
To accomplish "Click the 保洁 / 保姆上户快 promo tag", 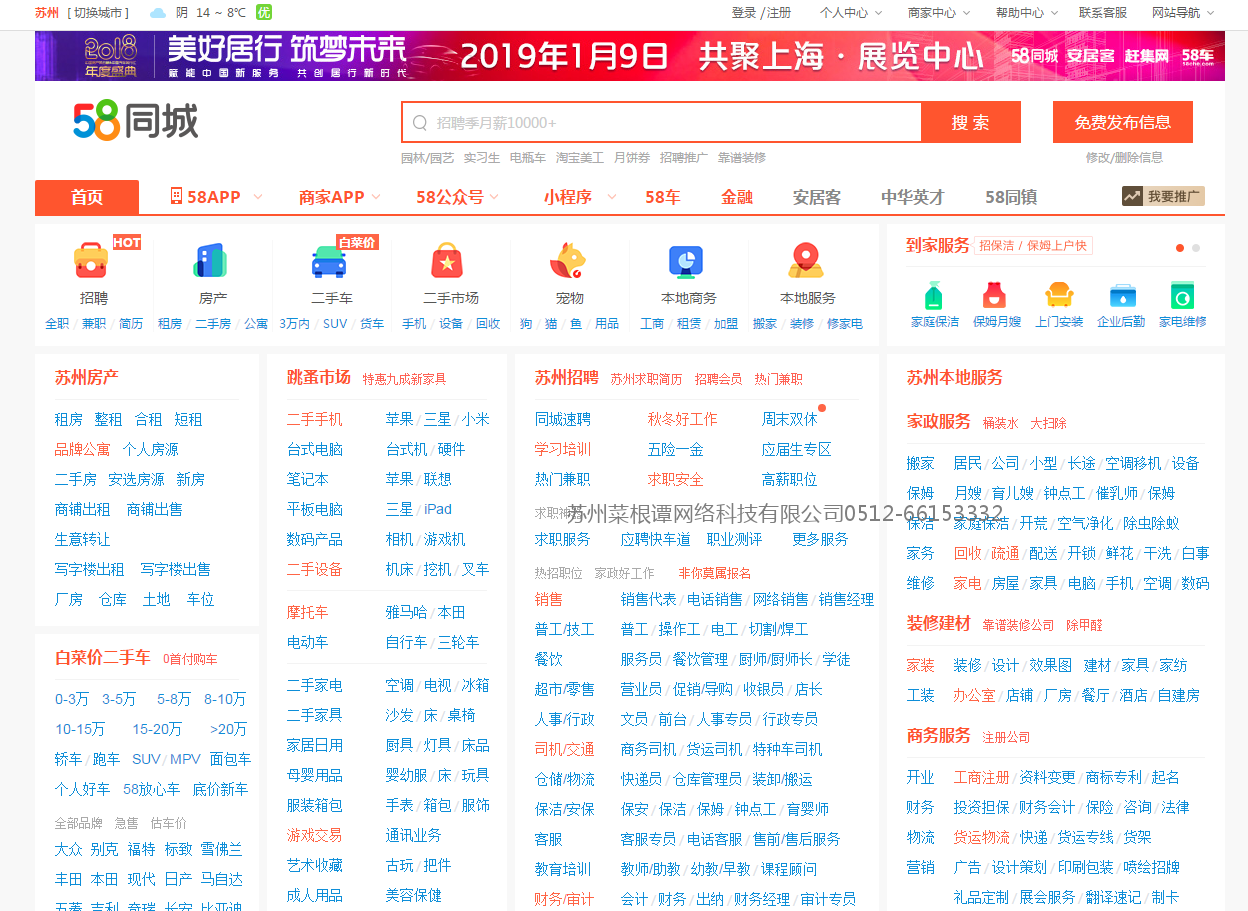I will [1033, 245].
